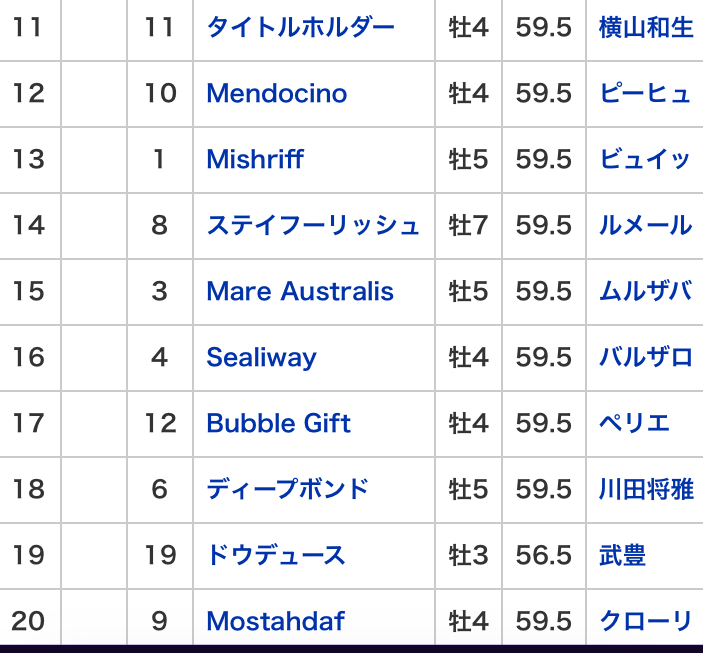Click jockey 川田将雅 link

(646, 489)
